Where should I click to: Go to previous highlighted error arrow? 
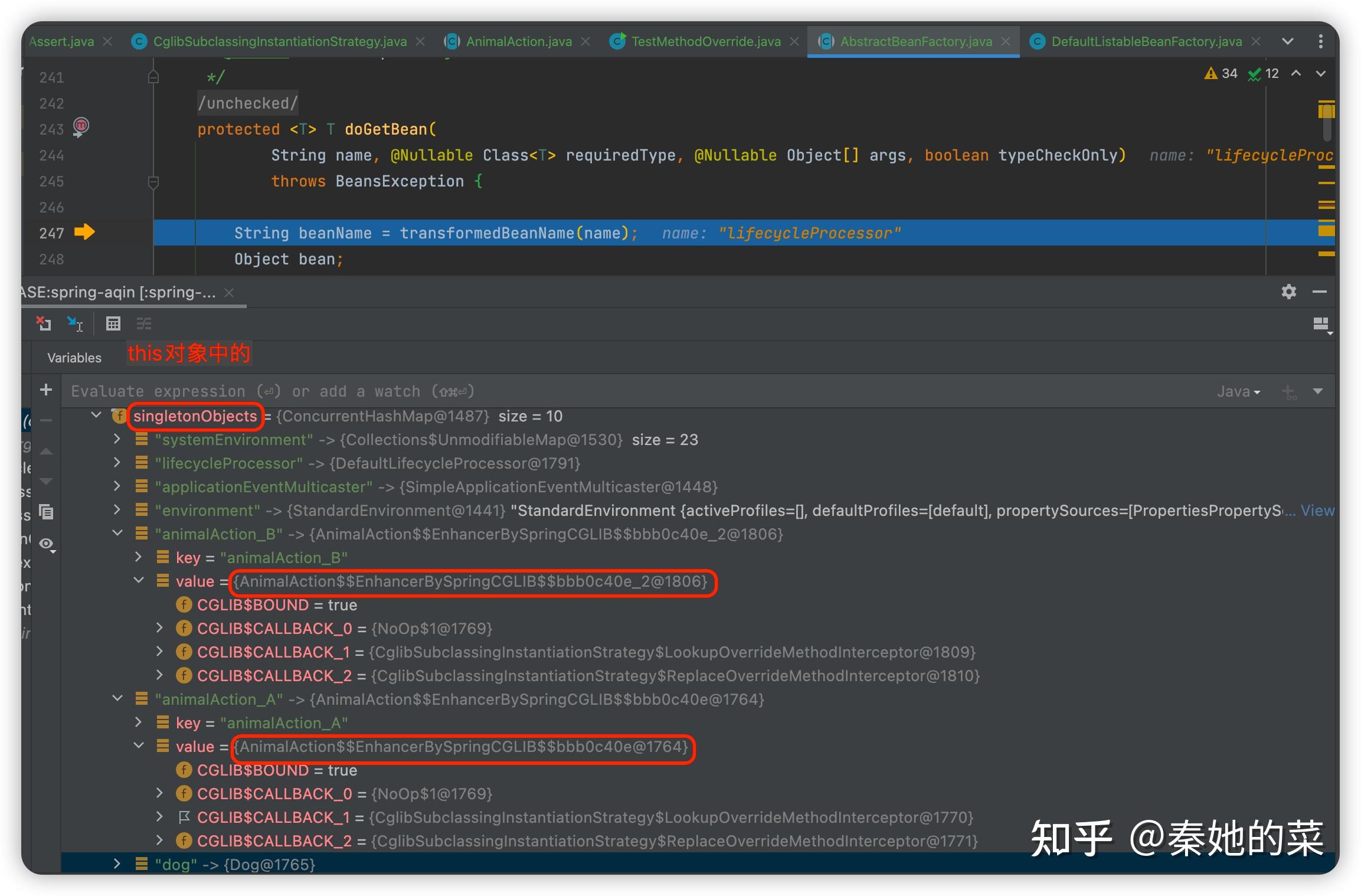(x=1296, y=73)
